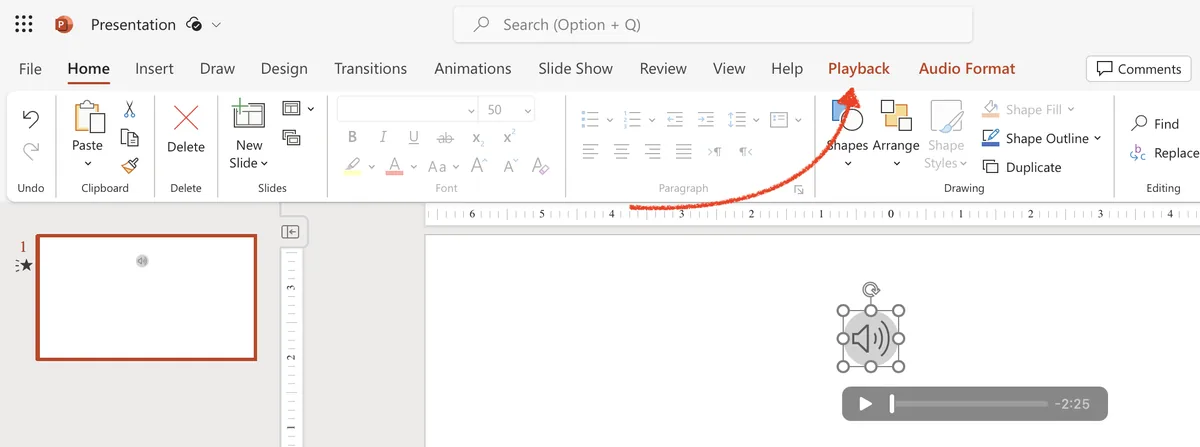This screenshot has height=447, width=1200.
Task: Click the Duplicate Slide icon under Layout
Action: tap(292, 138)
